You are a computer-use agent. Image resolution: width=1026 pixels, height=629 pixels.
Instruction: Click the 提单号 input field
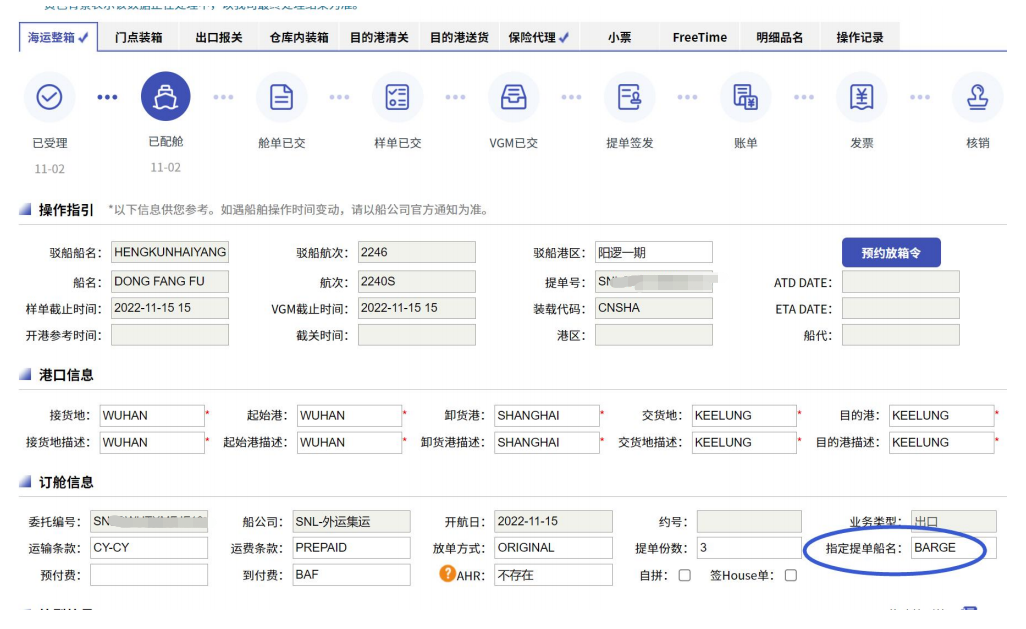[x=654, y=281]
